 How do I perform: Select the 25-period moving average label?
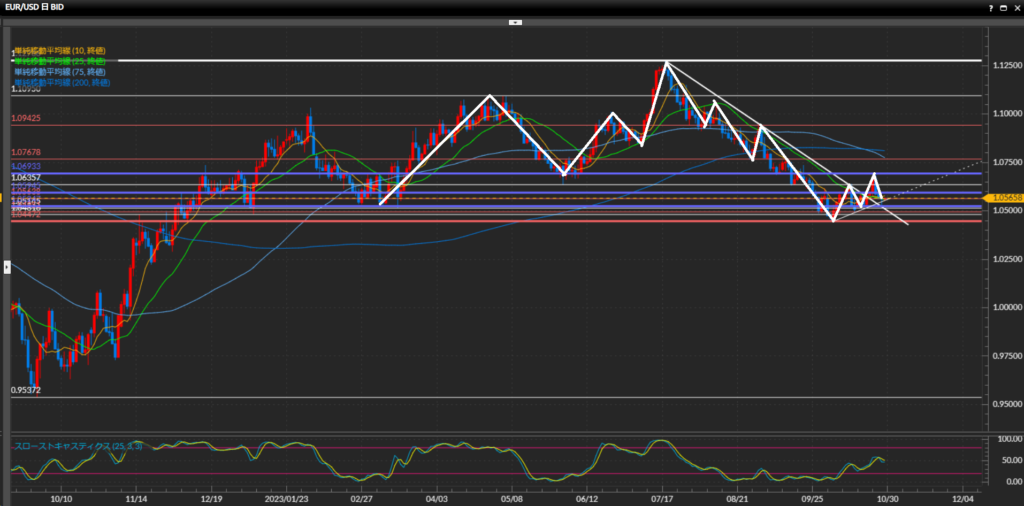(x=60, y=61)
